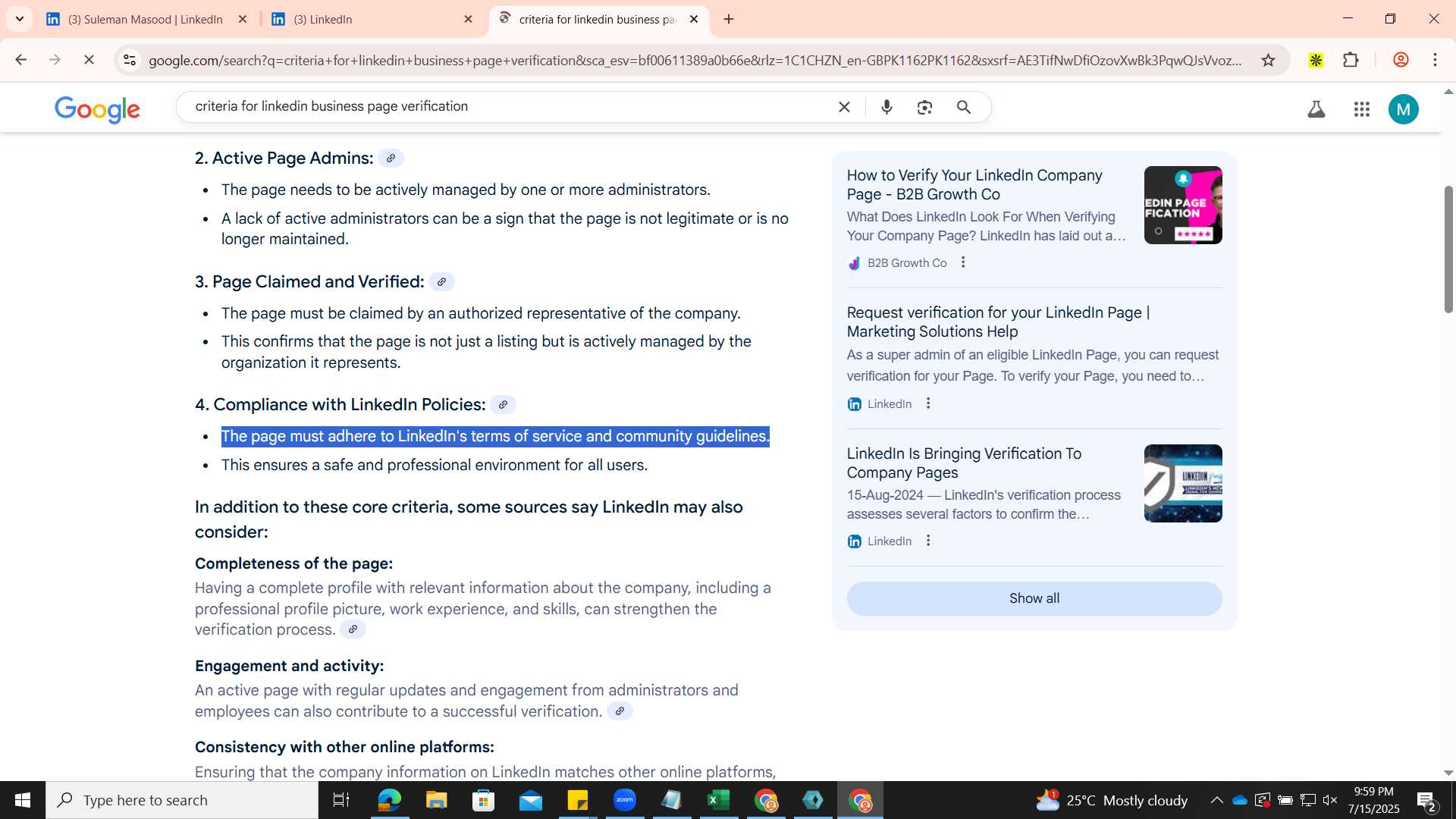The width and height of the screenshot is (1456, 819).
Task: Open more options for Bringing Verification result
Action: [x=928, y=541]
